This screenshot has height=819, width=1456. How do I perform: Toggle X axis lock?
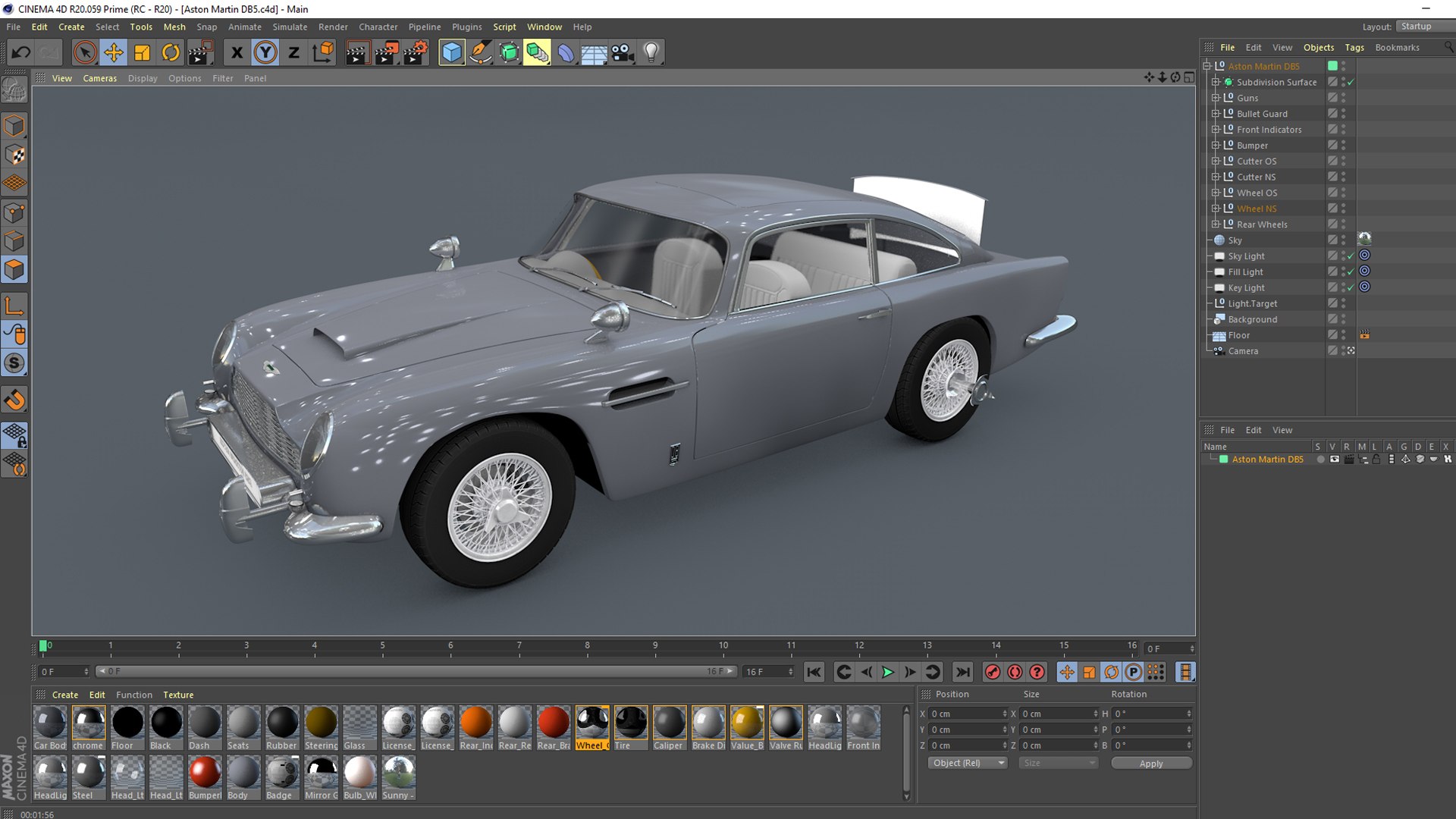[237, 52]
